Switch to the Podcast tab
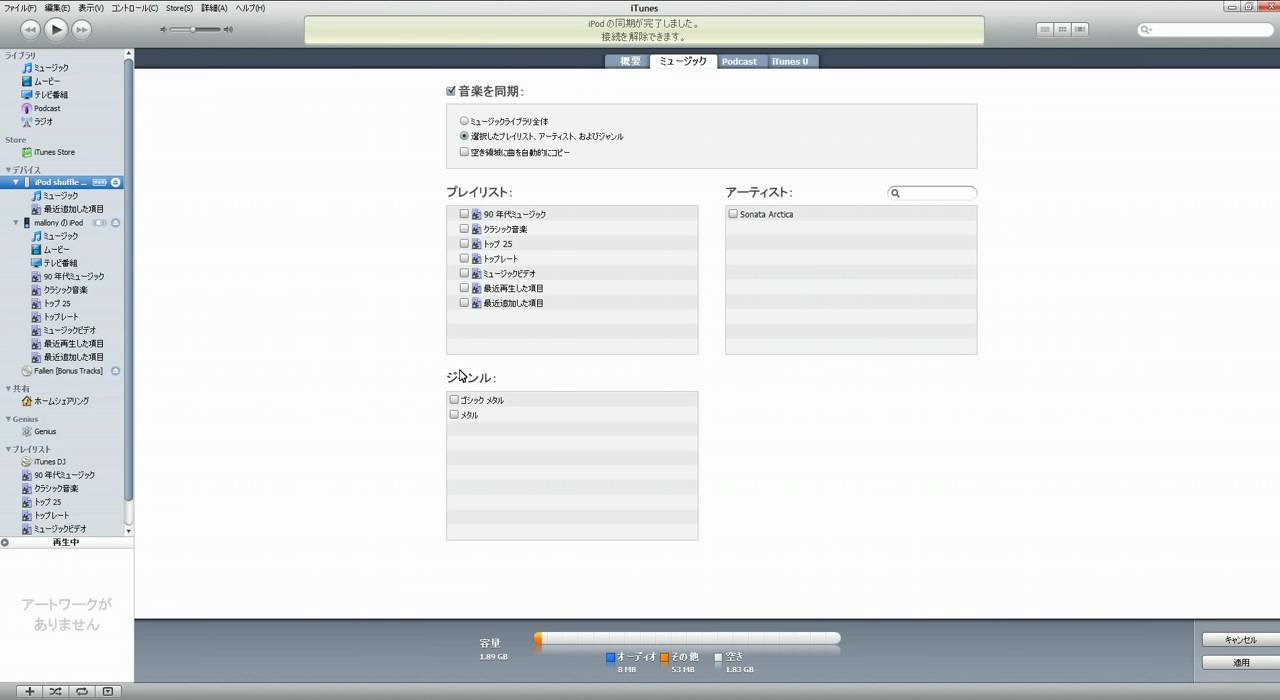Screen dimensions: 1280x700 click(739, 61)
